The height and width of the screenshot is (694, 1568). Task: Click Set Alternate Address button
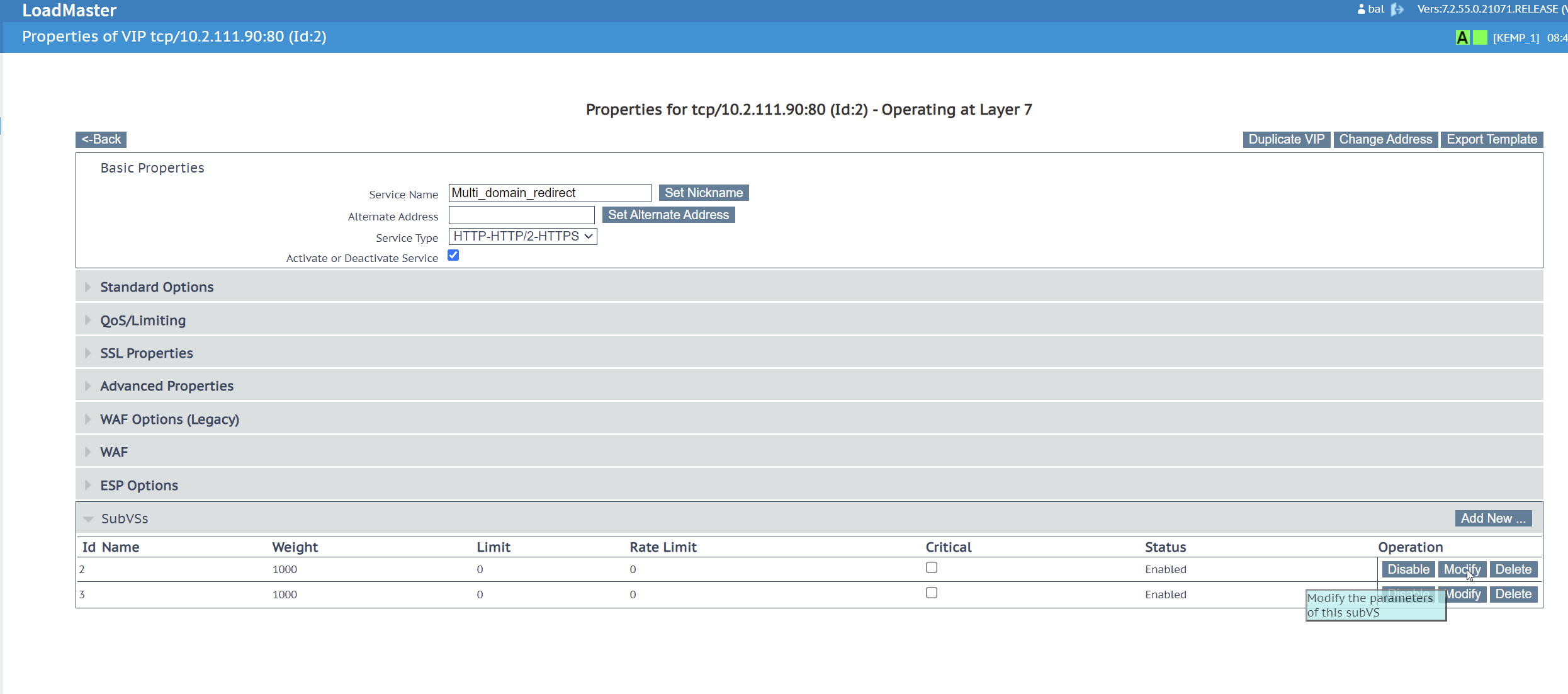pos(668,215)
